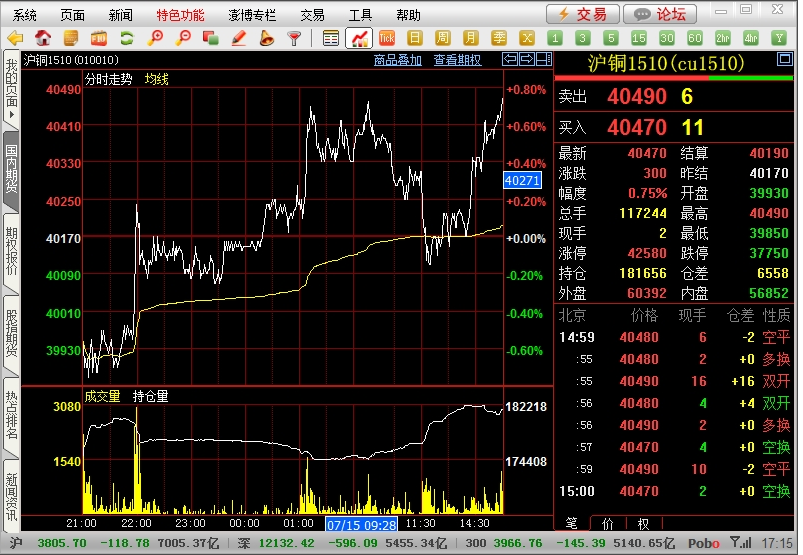
Task: Open the red-green overlapping windows icon
Action: coord(210,38)
